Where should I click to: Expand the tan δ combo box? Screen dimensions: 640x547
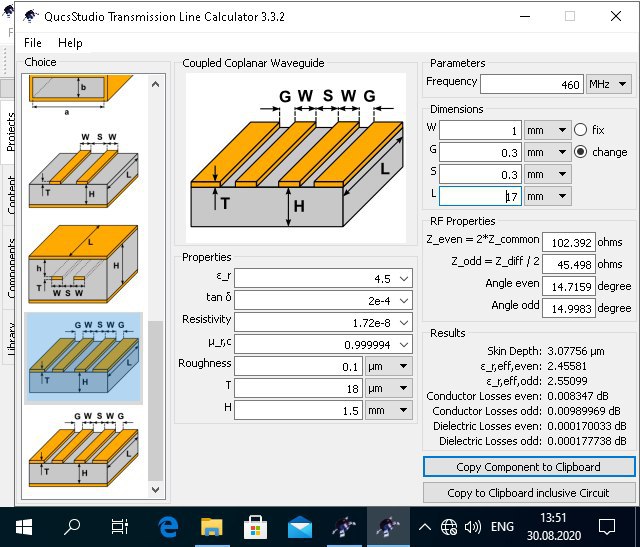point(404,301)
